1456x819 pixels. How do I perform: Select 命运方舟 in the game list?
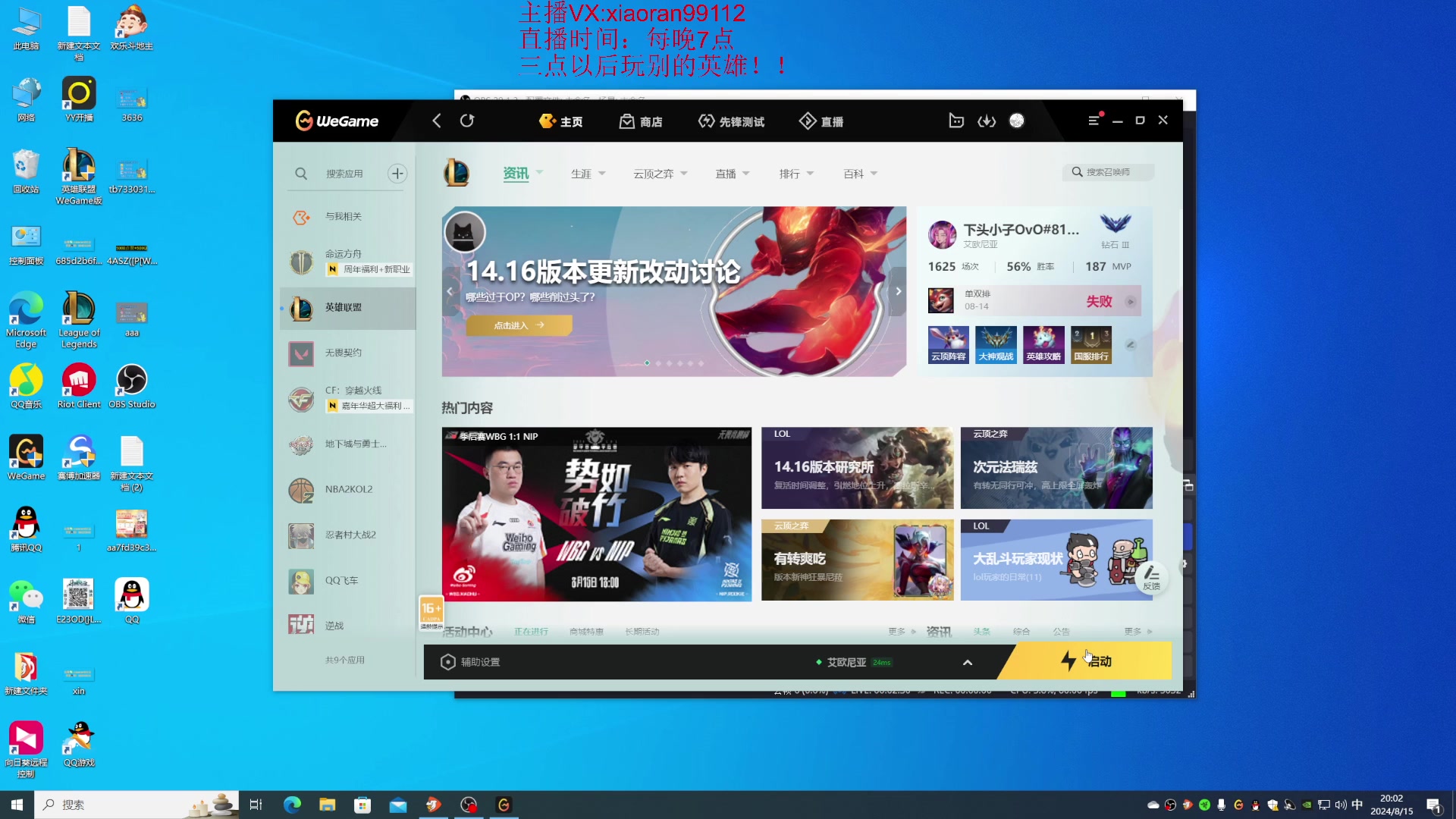(x=347, y=262)
